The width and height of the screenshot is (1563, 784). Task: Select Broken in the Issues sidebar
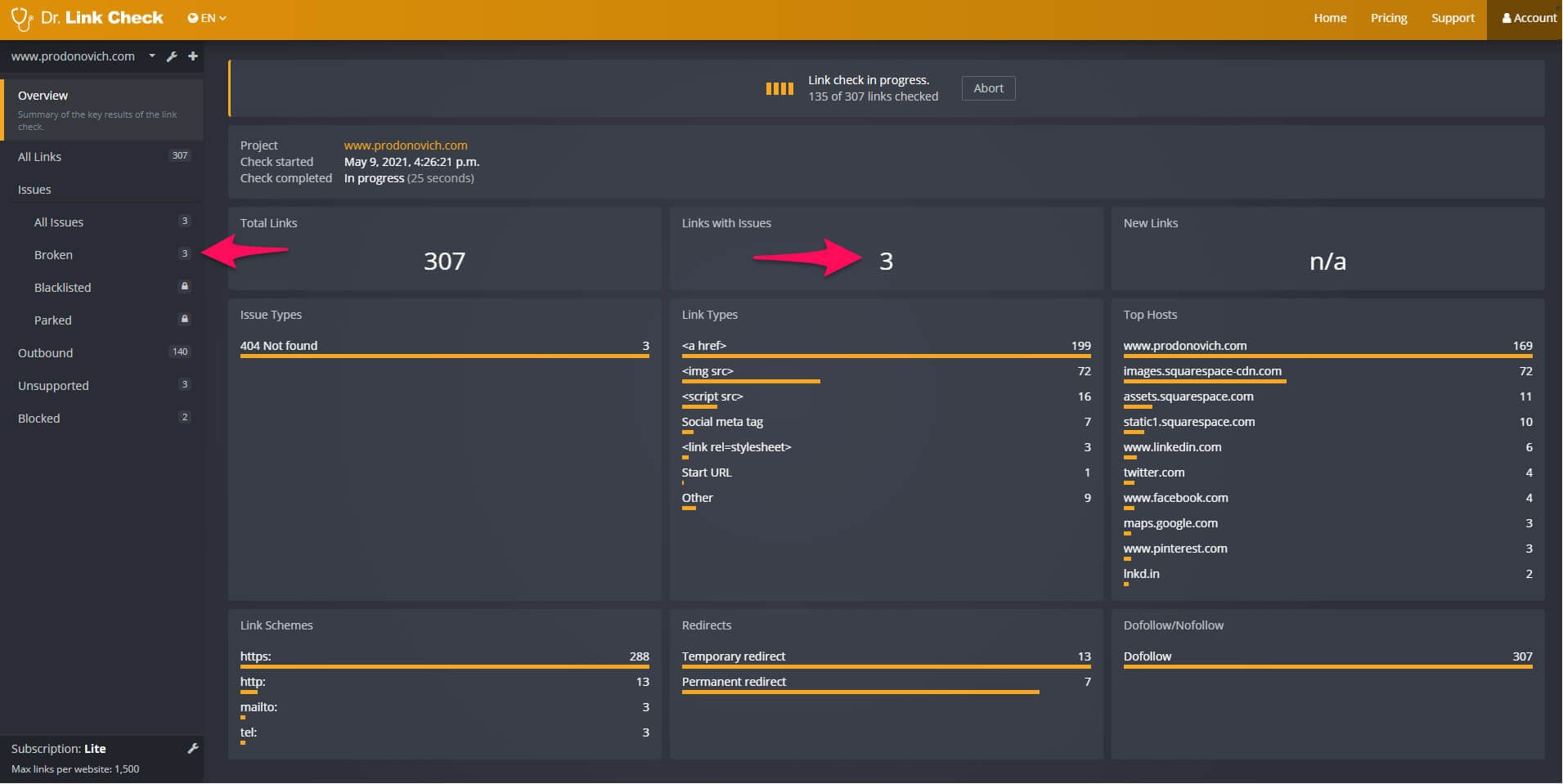(x=53, y=255)
